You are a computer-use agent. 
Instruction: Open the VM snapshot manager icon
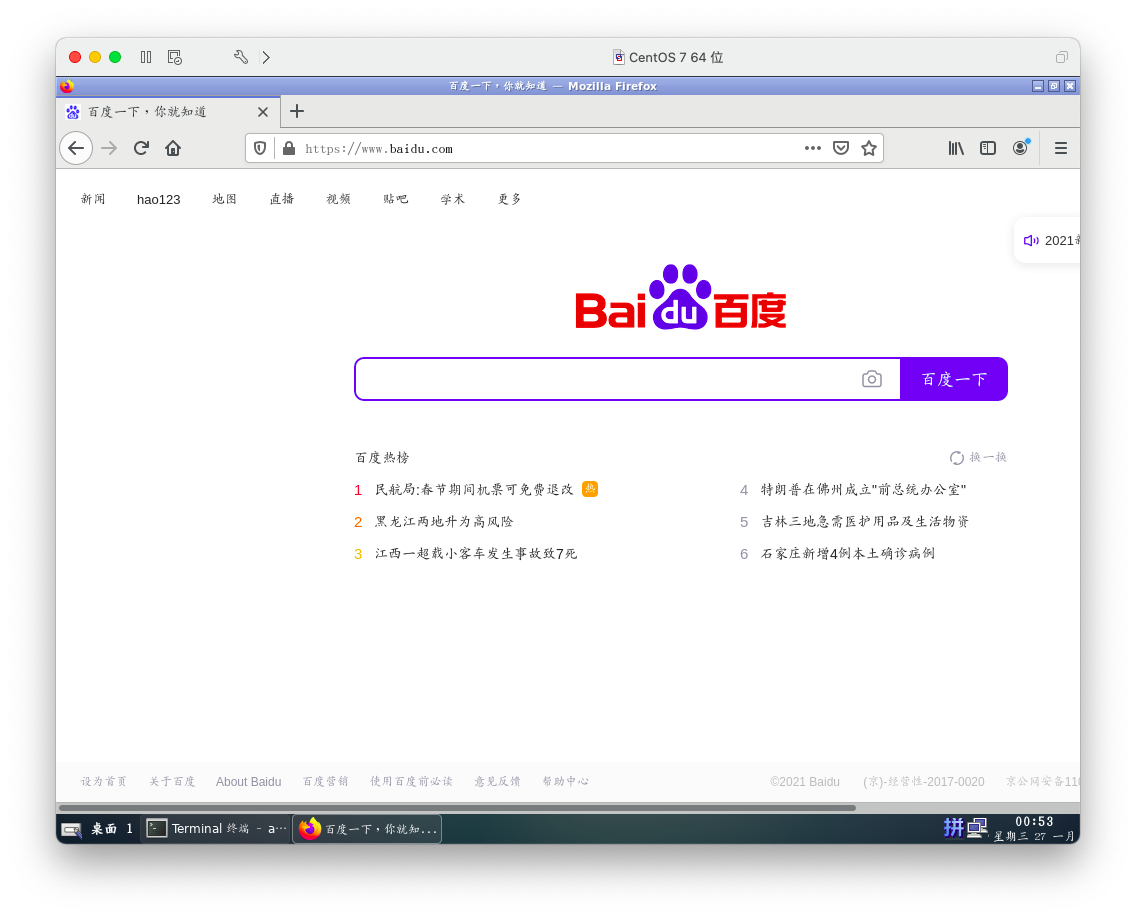175,57
